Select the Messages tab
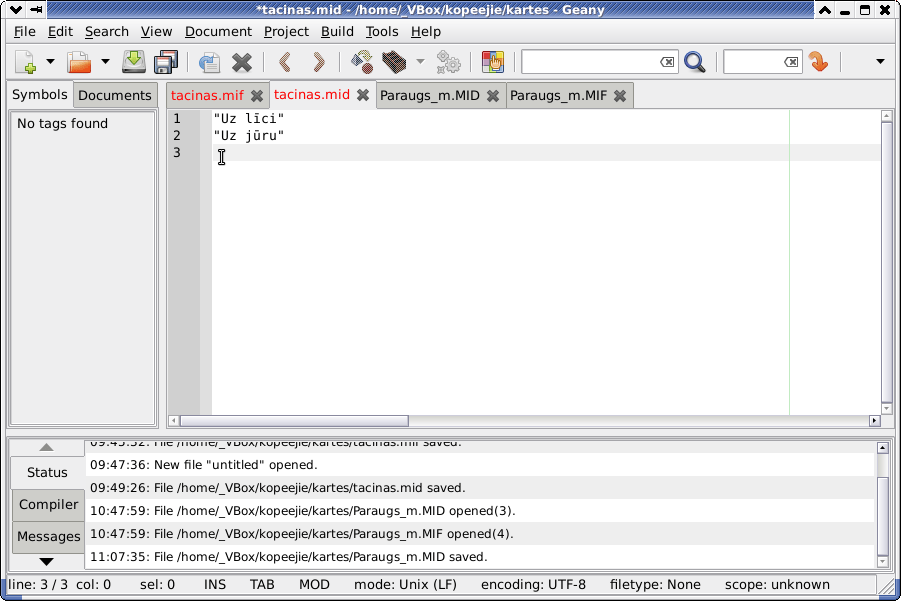901x601 pixels. coord(48,537)
